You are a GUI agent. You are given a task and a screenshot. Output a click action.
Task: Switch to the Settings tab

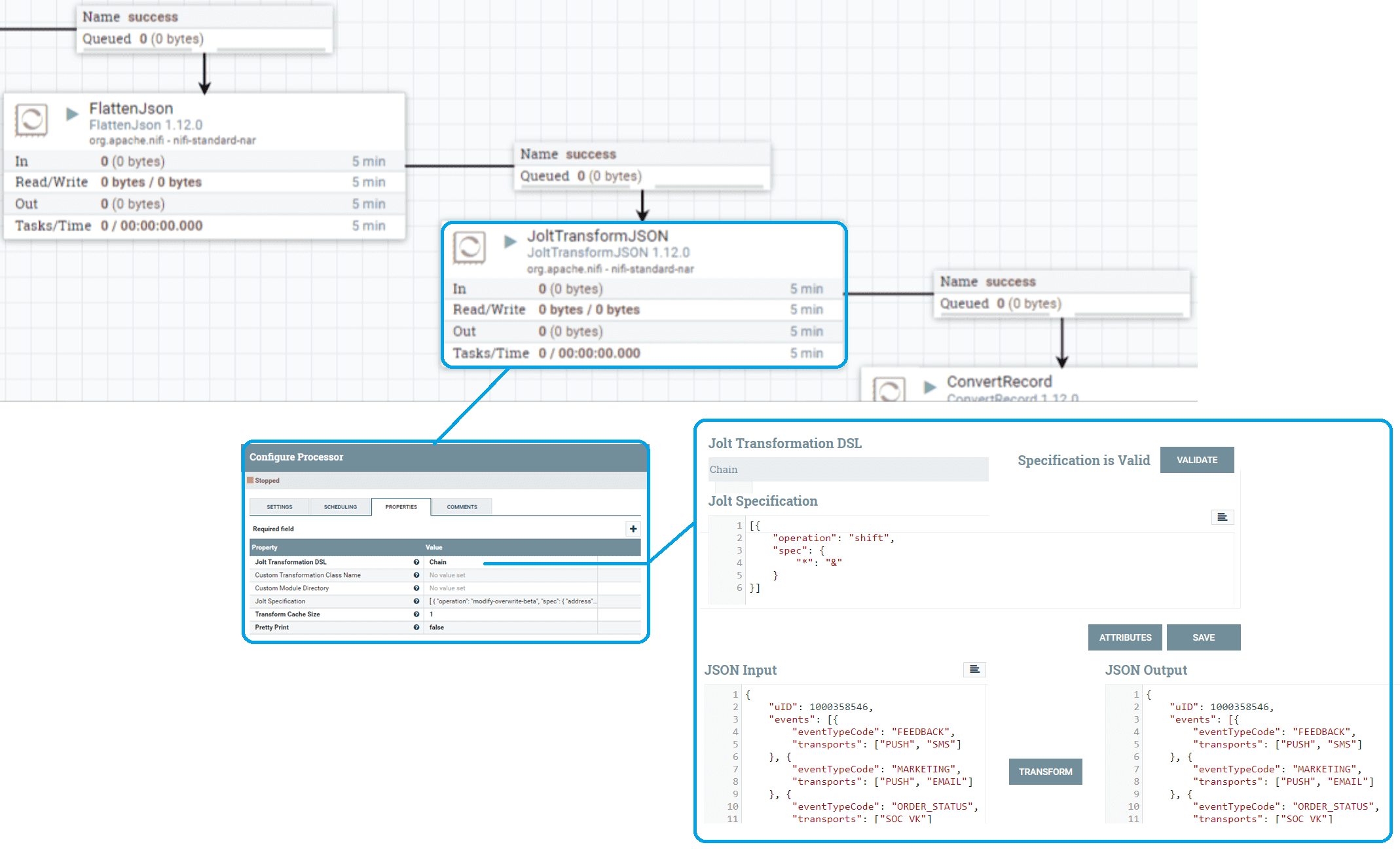click(x=280, y=507)
